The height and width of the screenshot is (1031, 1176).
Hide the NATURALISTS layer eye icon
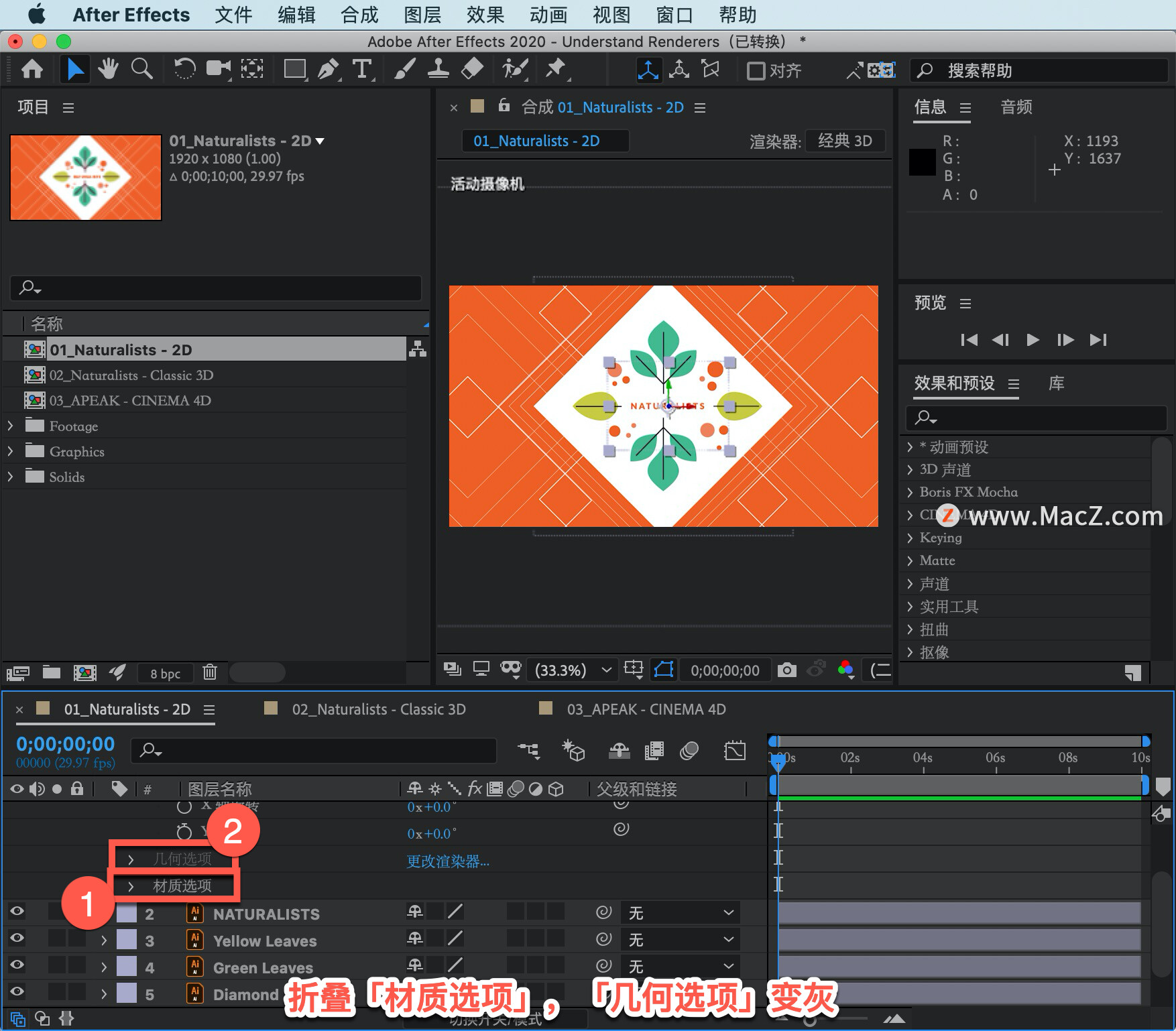coord(17,911)
